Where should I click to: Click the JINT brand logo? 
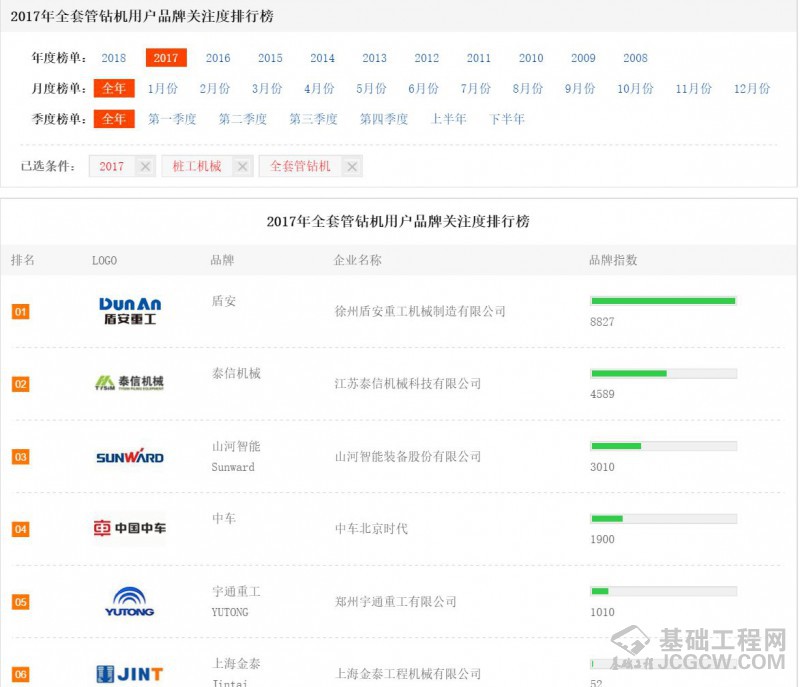tap(130, 673)
